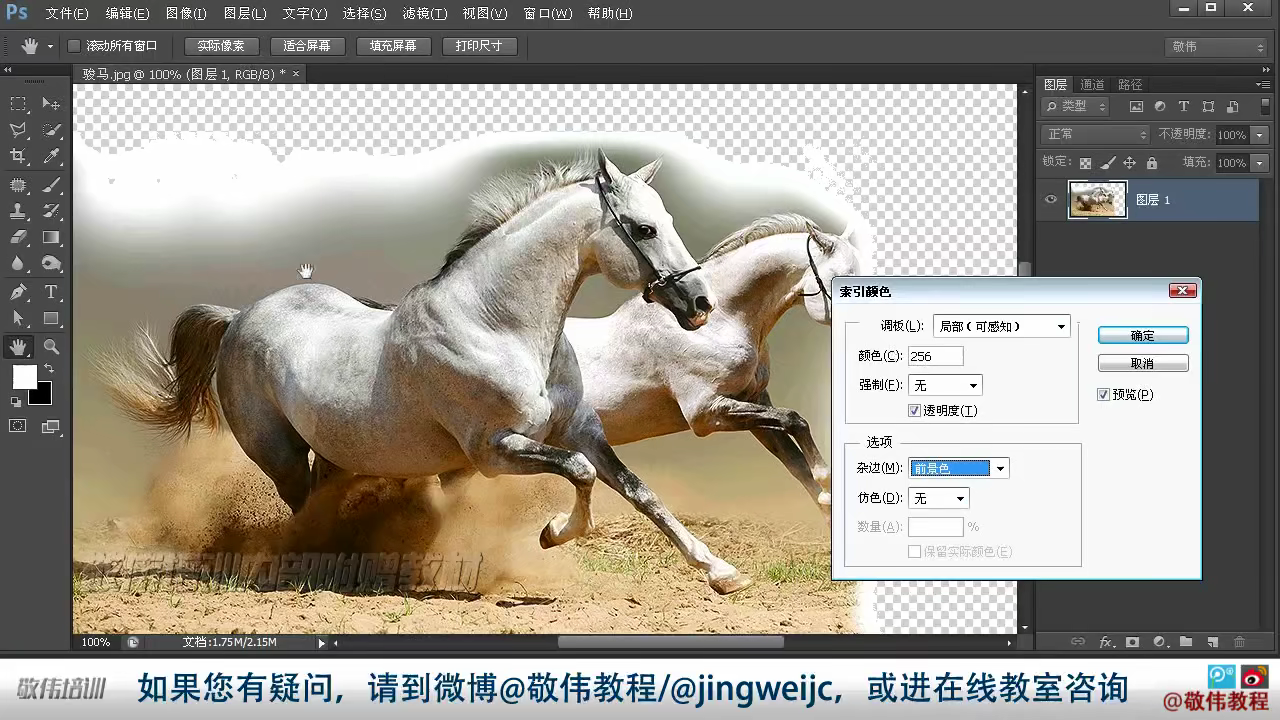Open the 敬伟 workspace dropdown

pyautogui.click(x=1217, y=47)
